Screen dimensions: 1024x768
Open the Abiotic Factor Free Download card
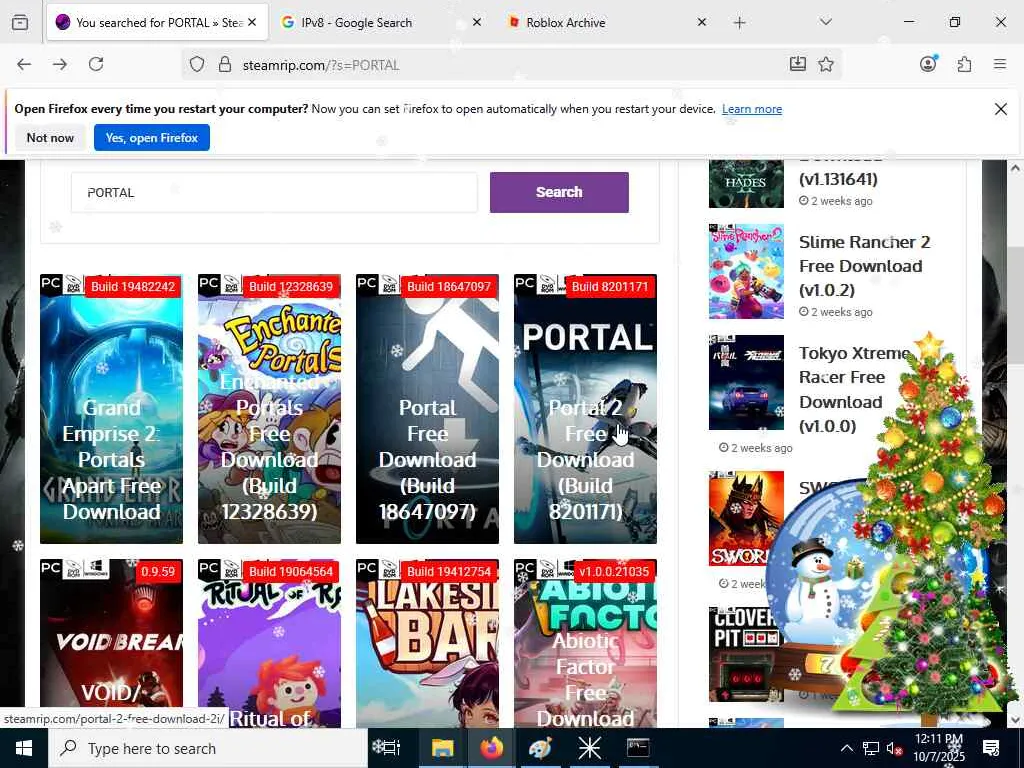(x=585, y=643)
